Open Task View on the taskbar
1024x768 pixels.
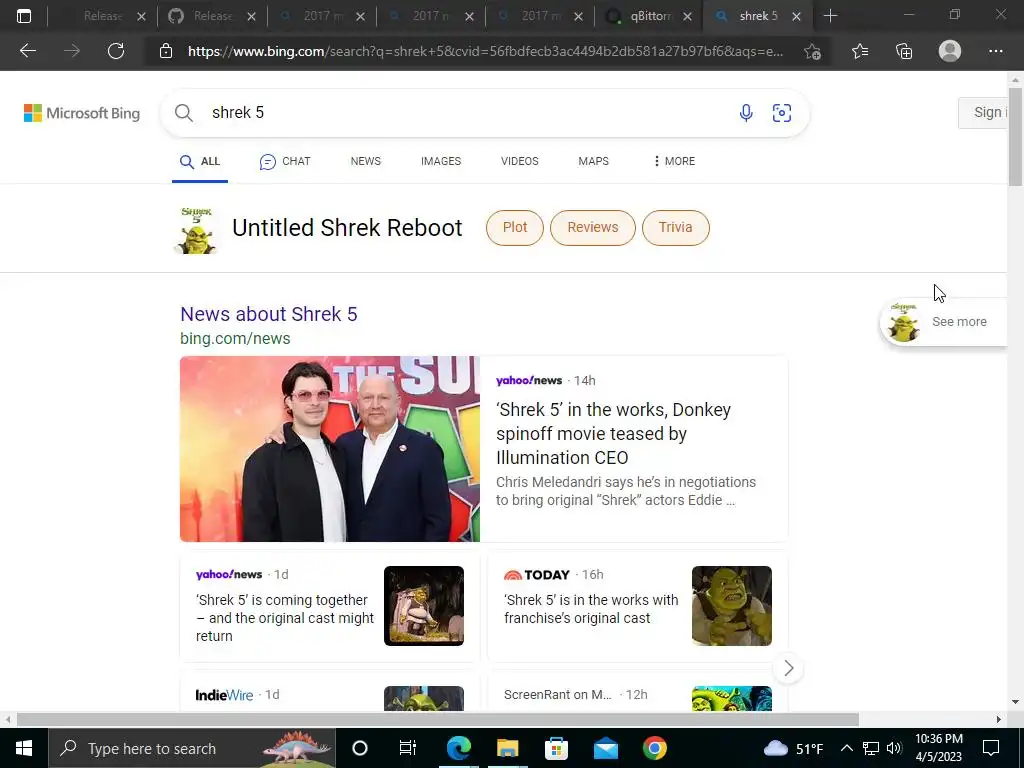point(408,748)
